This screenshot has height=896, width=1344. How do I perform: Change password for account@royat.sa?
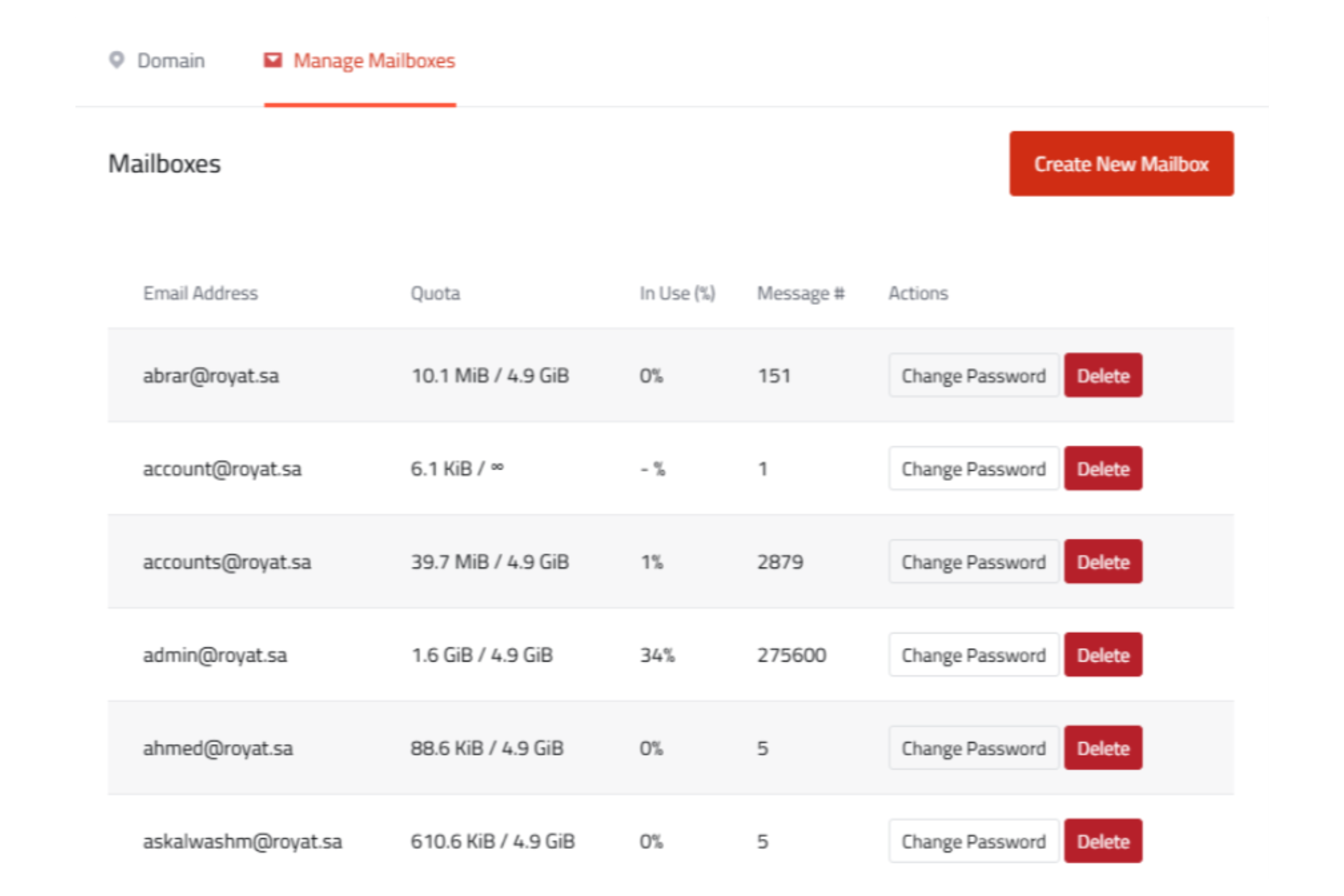(973, 469)
